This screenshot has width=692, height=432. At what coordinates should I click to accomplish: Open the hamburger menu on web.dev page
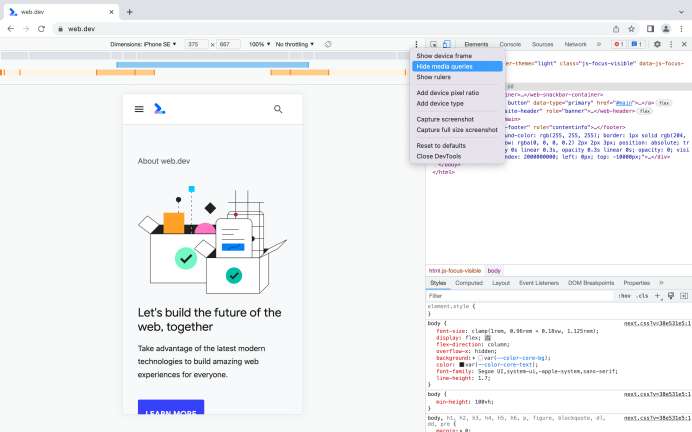point(139,109)
